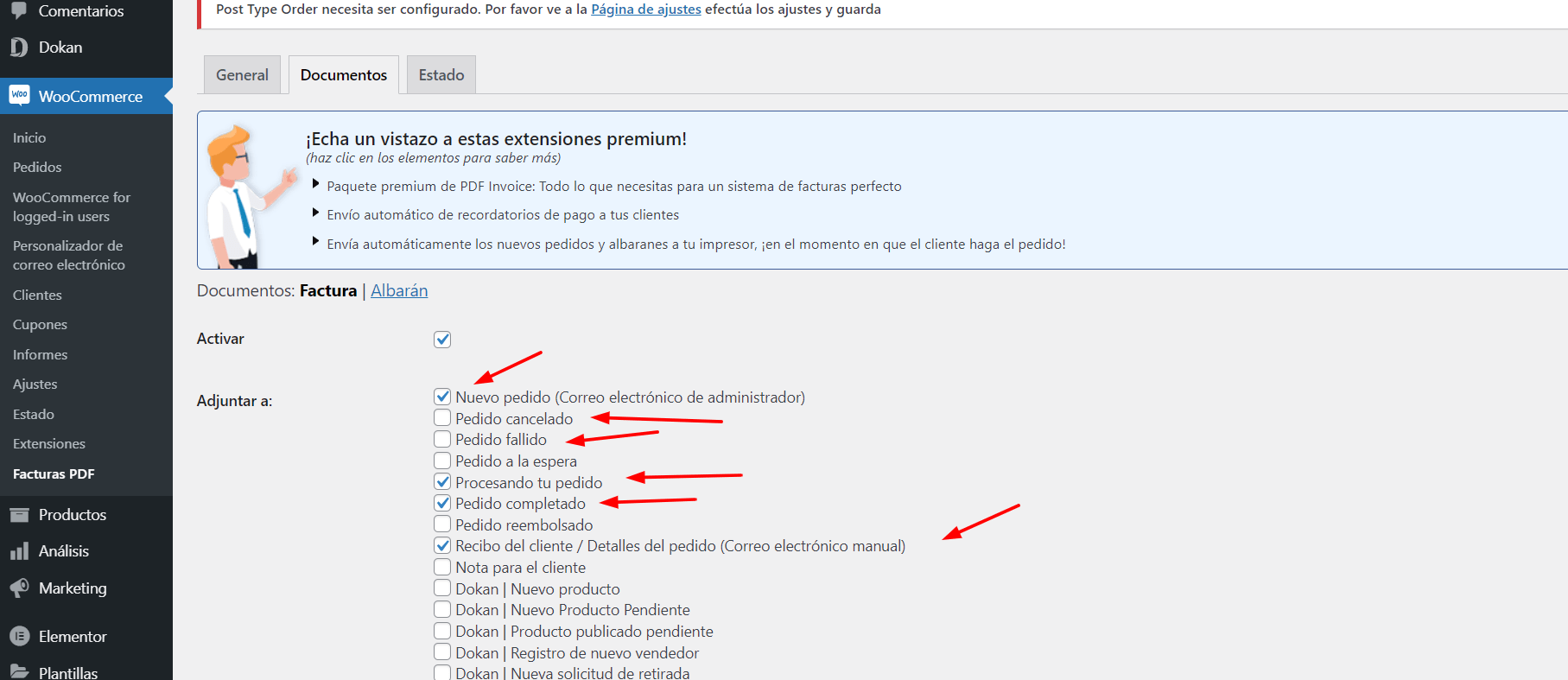Open the Página de ajustes link
The height and width of the screenshot is (680, 1568).
tap(646, 10)
